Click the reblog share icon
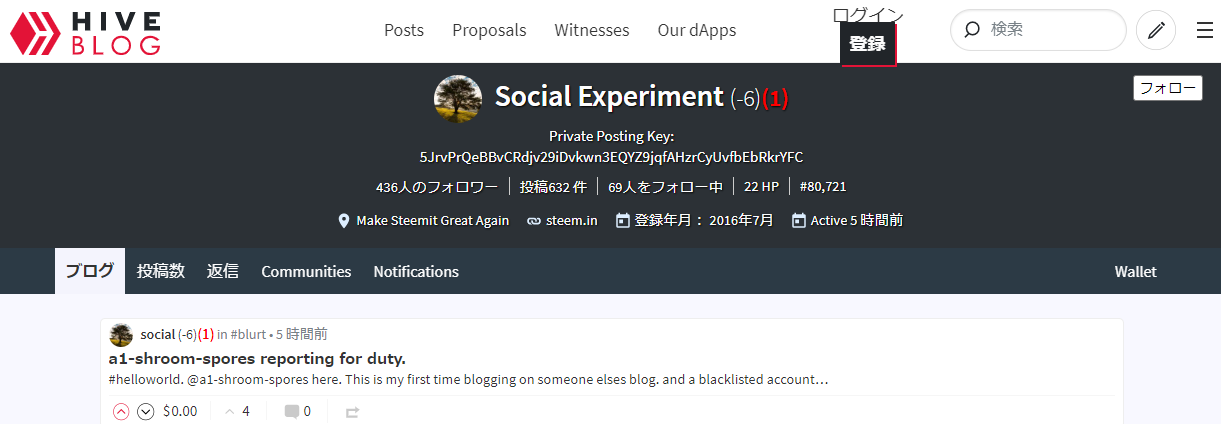Image resolution: width=1221 pixels, height=424 pixels. [x=352, y=411]
